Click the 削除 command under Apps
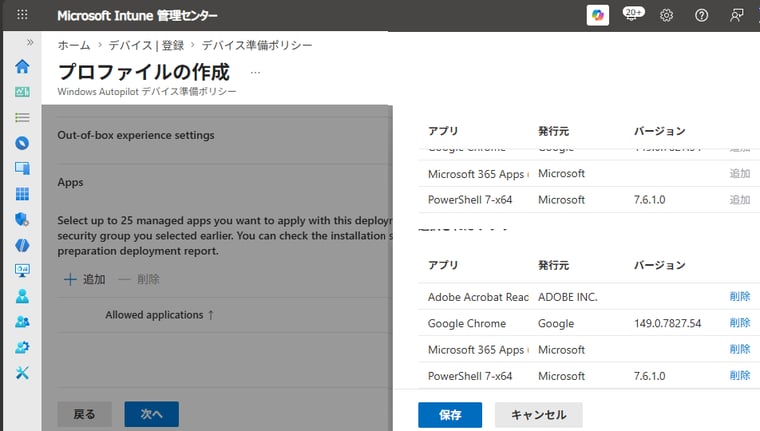 click(x=139, y=279)
